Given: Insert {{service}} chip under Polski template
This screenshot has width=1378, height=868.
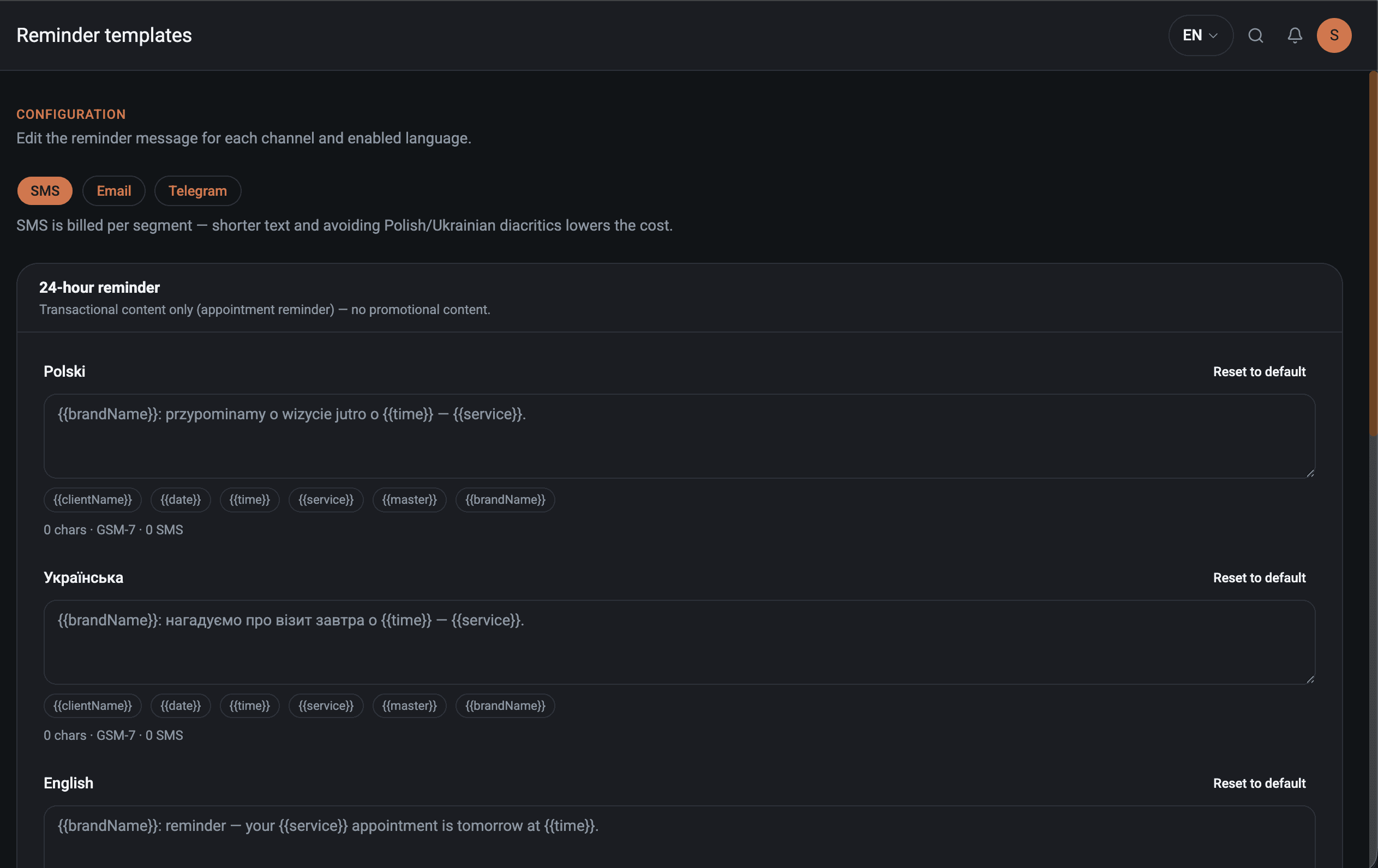Looking at the screenshot, I should pos(326,500).
